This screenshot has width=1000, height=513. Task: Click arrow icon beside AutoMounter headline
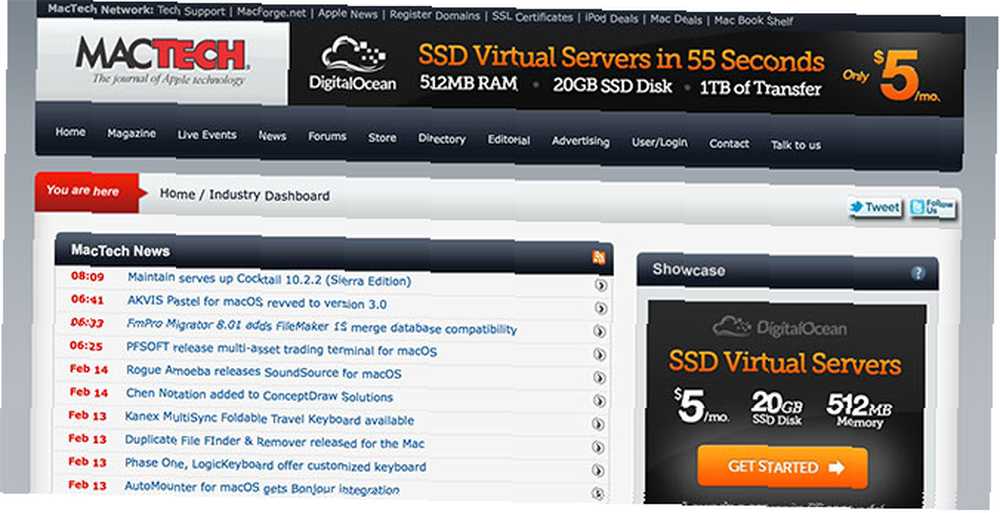pos(598,493)
